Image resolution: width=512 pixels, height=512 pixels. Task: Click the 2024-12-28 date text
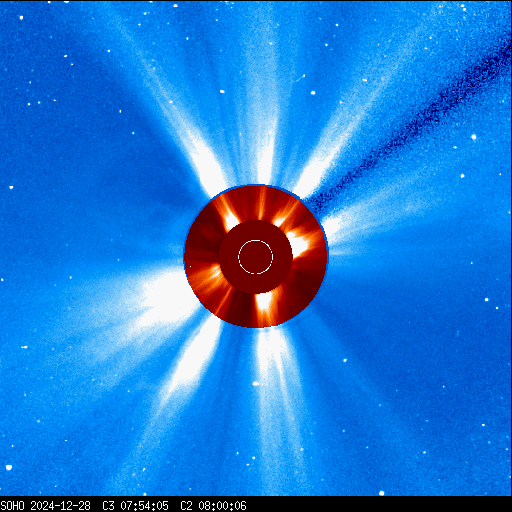click(60, 506)
